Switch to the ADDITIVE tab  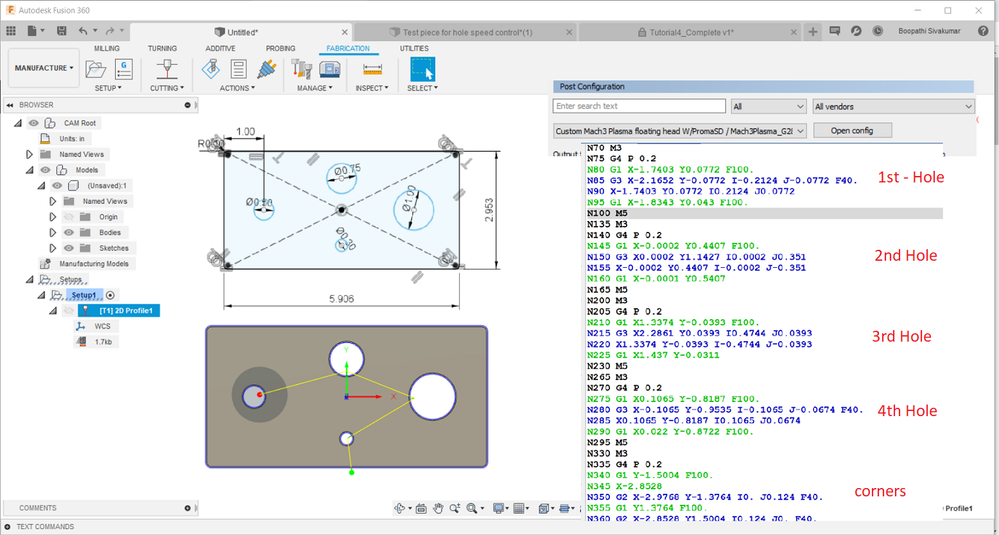[220, 48]
